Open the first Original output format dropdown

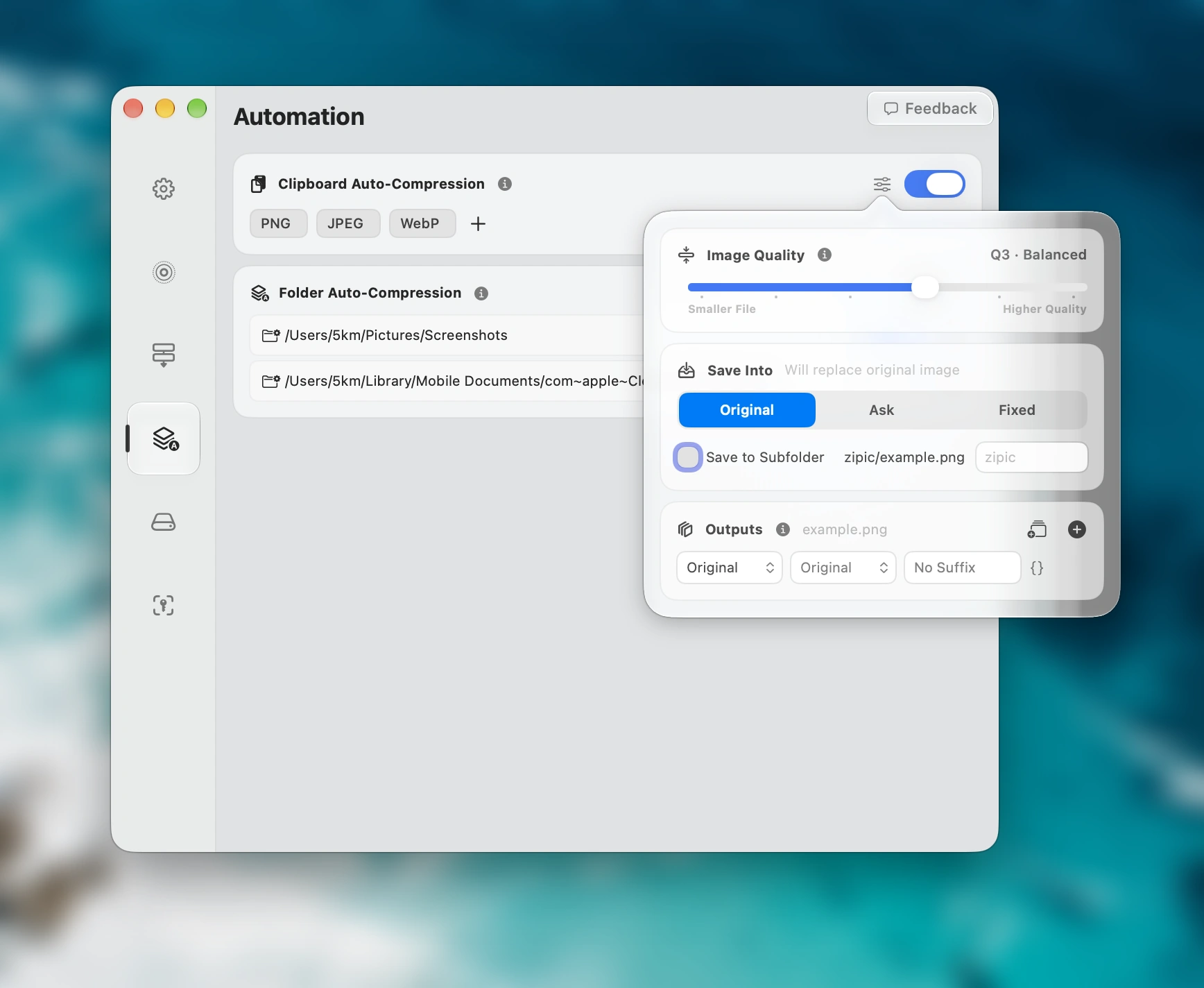pos(730,568)
